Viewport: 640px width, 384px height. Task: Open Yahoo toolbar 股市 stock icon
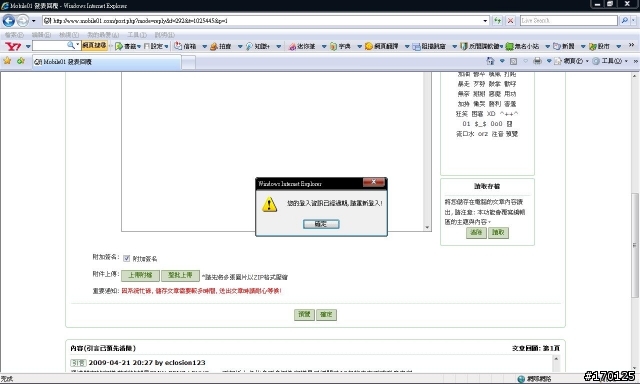[x=593, y=46]
